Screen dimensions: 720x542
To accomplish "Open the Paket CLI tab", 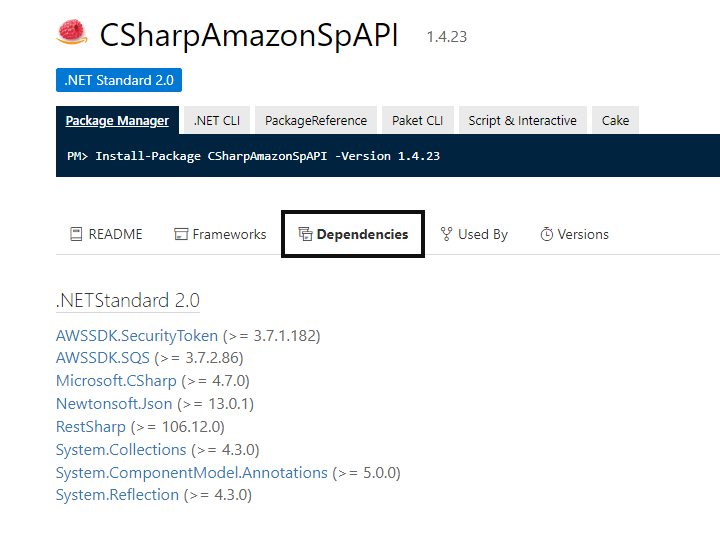I will [417, 120].
